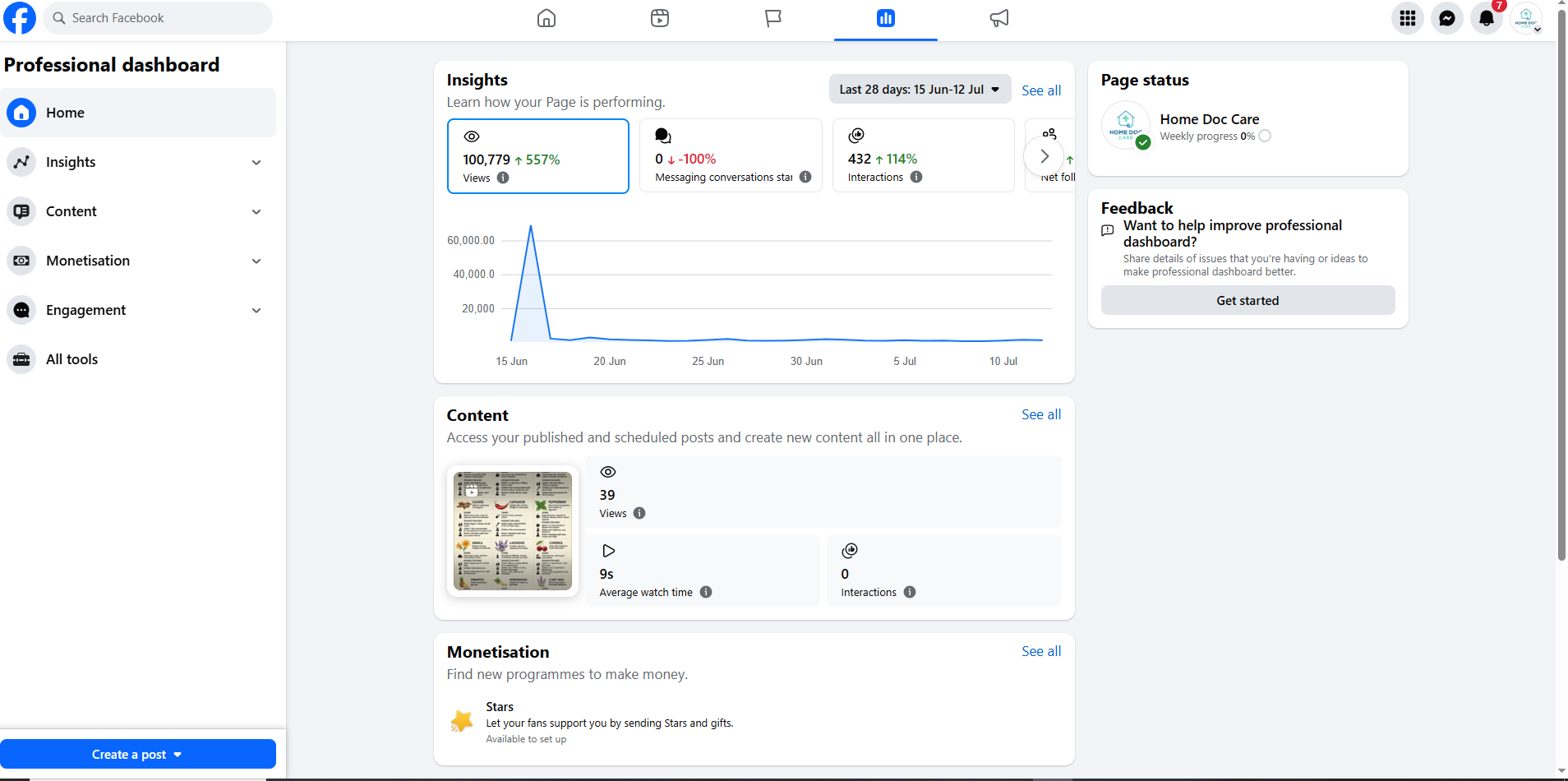Open the Pages flag icon
The height and width of the screenshot is (781, 1568).
click(x=773, y=18)
